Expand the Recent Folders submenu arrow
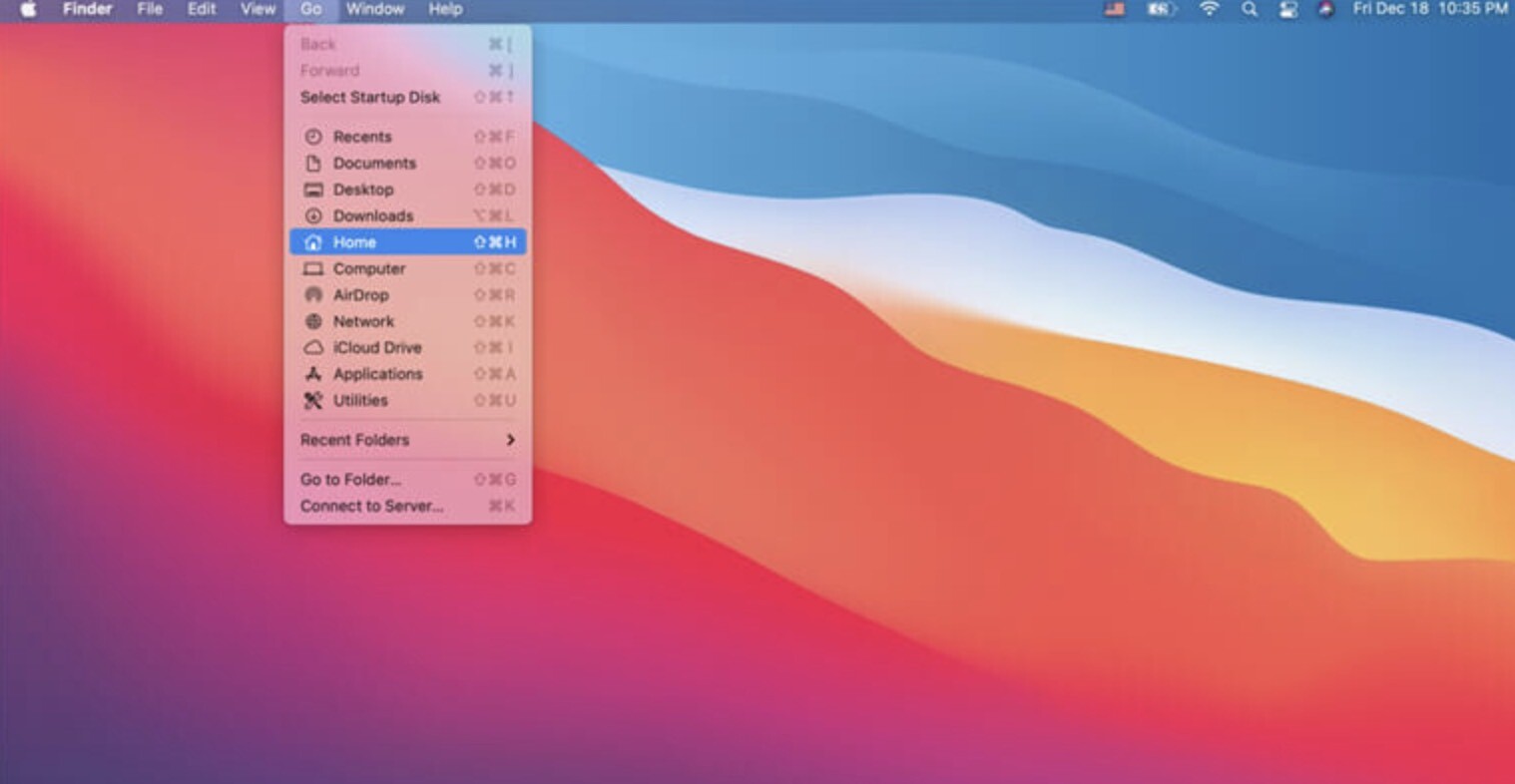 coord(510,440)
